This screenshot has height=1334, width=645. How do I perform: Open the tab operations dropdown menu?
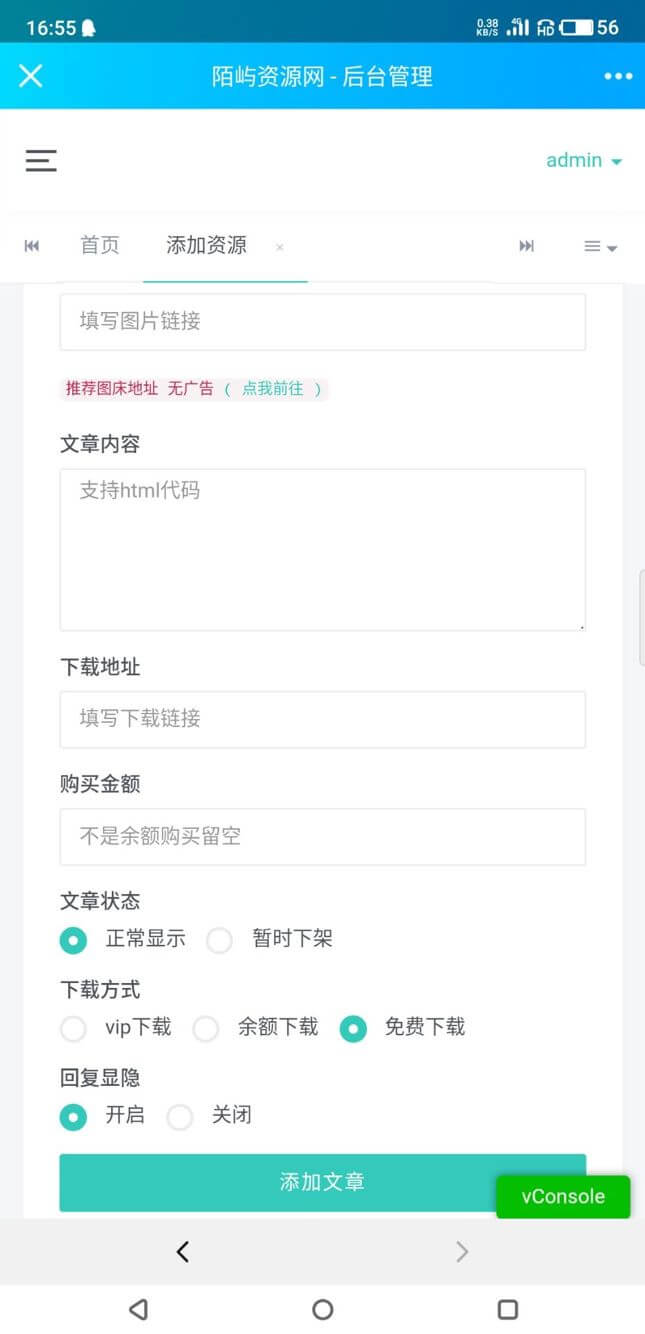point(600,246)
